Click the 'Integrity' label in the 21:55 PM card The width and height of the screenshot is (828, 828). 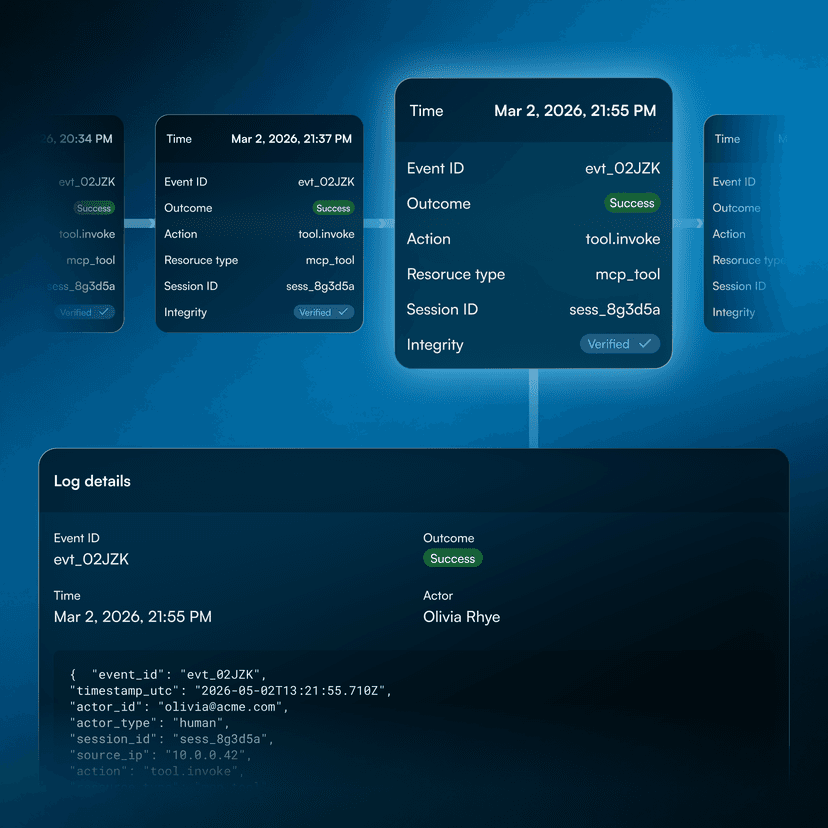coord(435,345)
